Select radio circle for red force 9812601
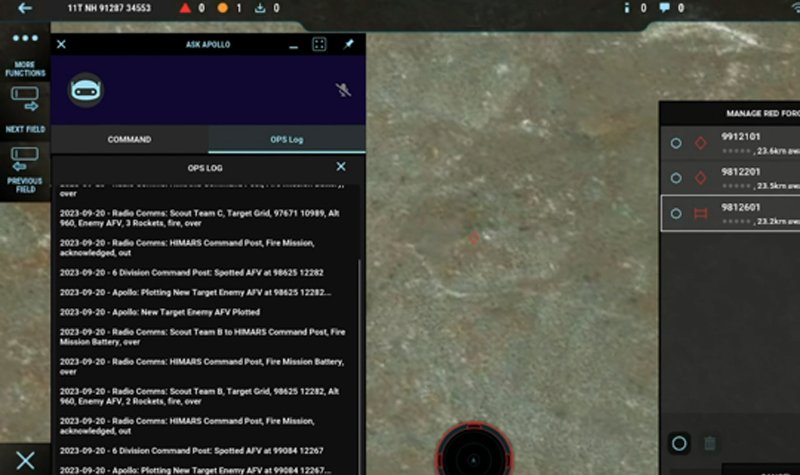The height and width of the screenshot is (475, 800). point(676,214)
